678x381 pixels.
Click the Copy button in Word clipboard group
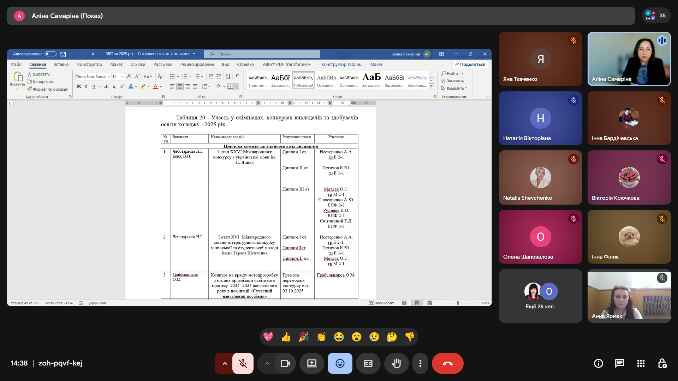40,82
